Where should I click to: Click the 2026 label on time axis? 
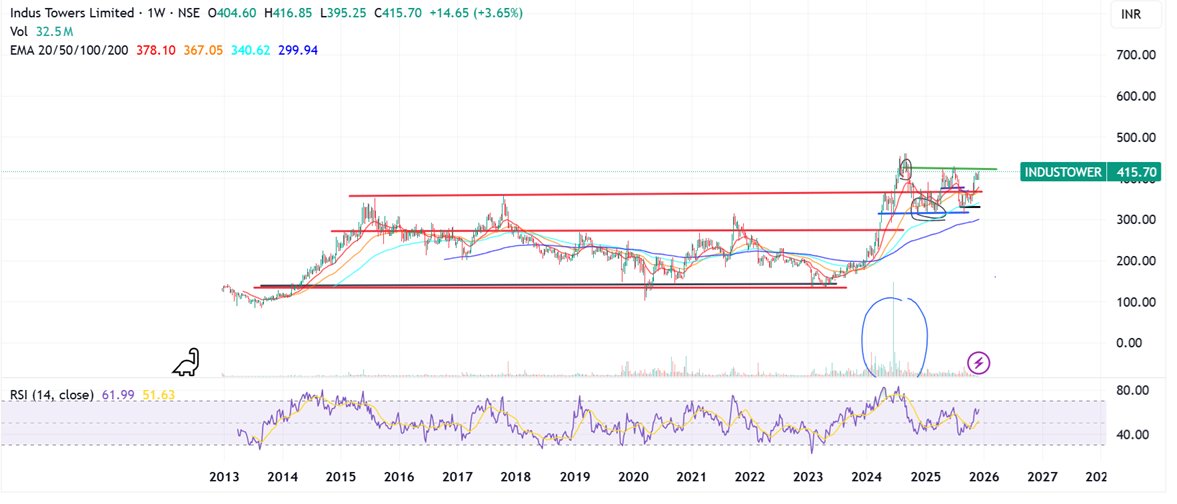983,477
